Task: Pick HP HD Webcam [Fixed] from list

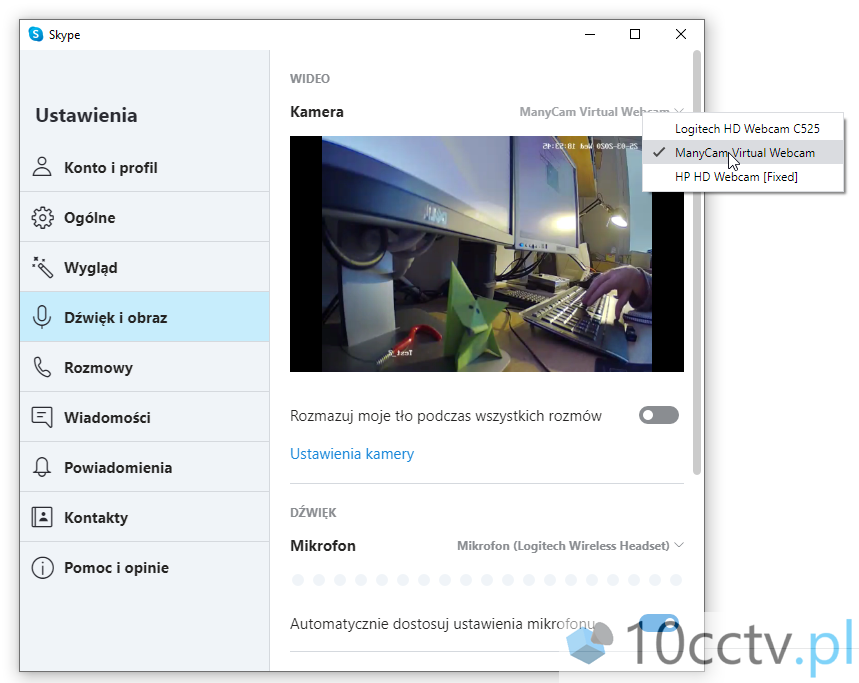Action: [x=743, y=177]
